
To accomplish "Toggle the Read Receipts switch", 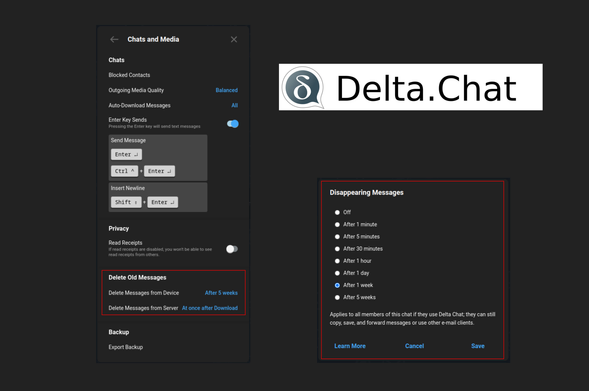I will coord(232,249).
